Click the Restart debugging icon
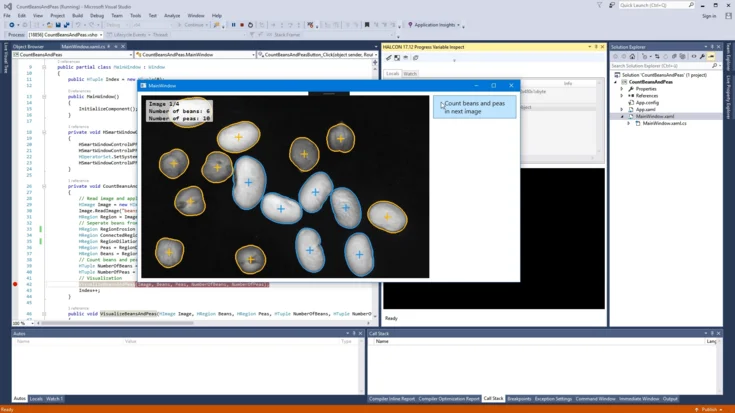The height and width of the screenshot is (413, 735). [x=250, y=25]
